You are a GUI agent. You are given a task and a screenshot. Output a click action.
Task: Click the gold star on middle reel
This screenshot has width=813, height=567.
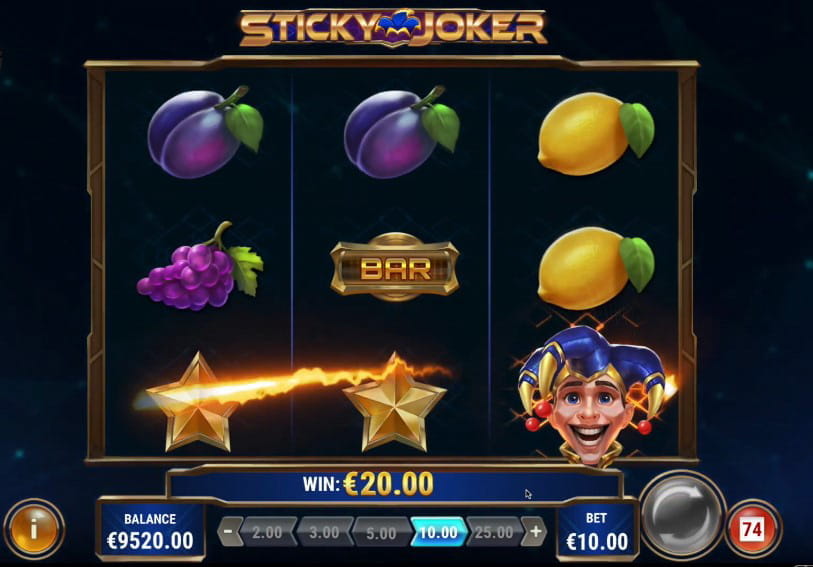click(x=395, y=403)
